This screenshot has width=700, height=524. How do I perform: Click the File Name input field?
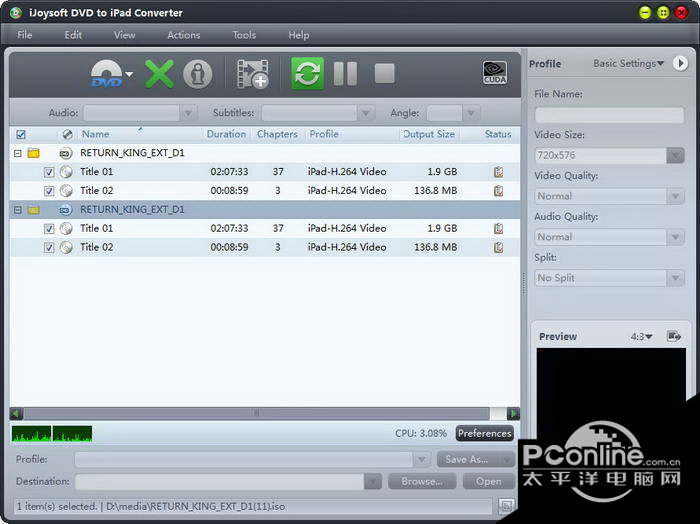(609, 115)
